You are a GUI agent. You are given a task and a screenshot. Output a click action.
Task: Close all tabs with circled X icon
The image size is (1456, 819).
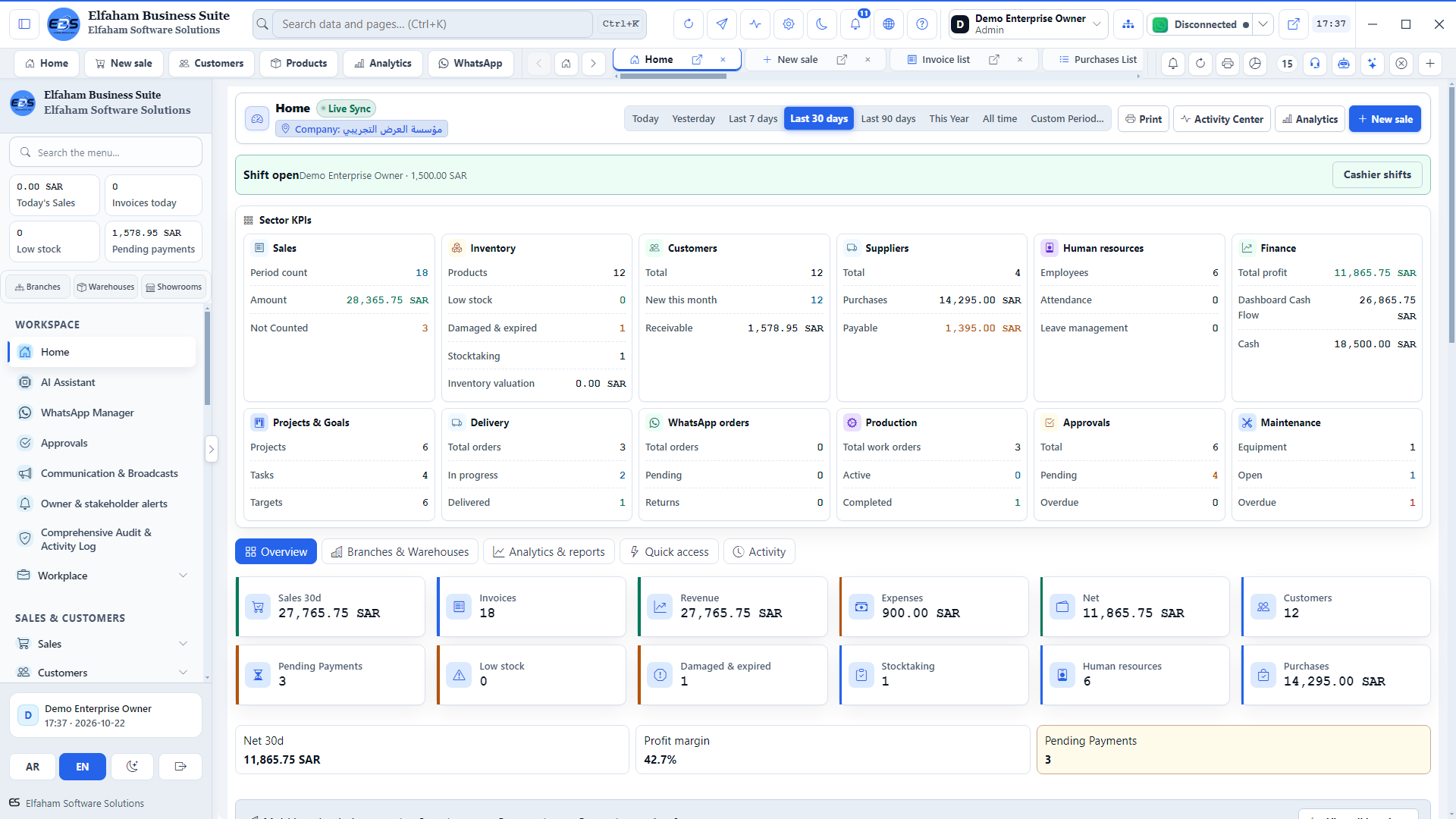(x=1401, y=64)
